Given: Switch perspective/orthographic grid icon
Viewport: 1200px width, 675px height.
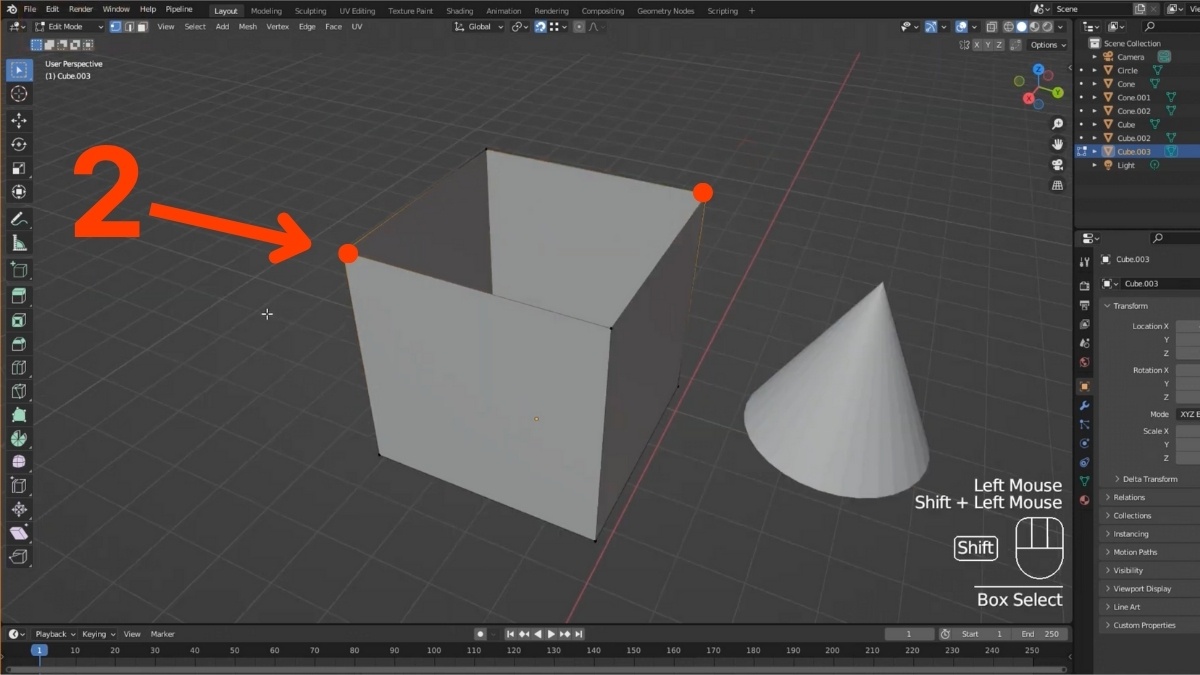Looking at the screenshot, I should pos(1058,186).
